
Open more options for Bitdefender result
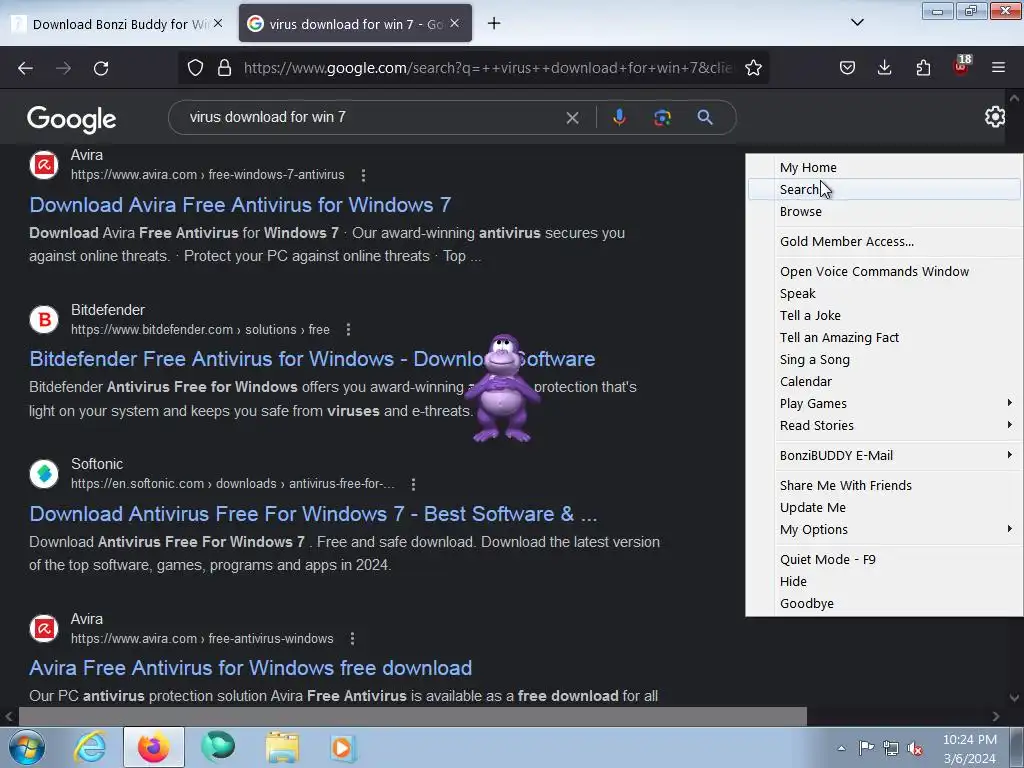click(x=348, y=330)
